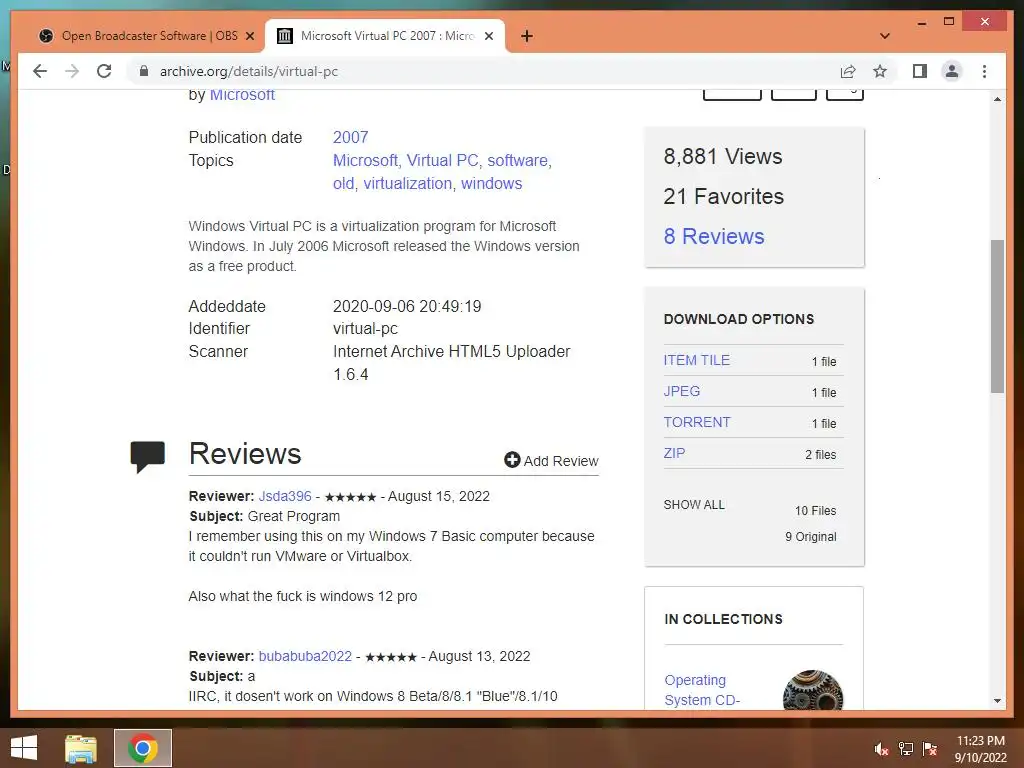Open the old topic link
The width and height of the screenshot is (1024, 768).
pos(343,184)
